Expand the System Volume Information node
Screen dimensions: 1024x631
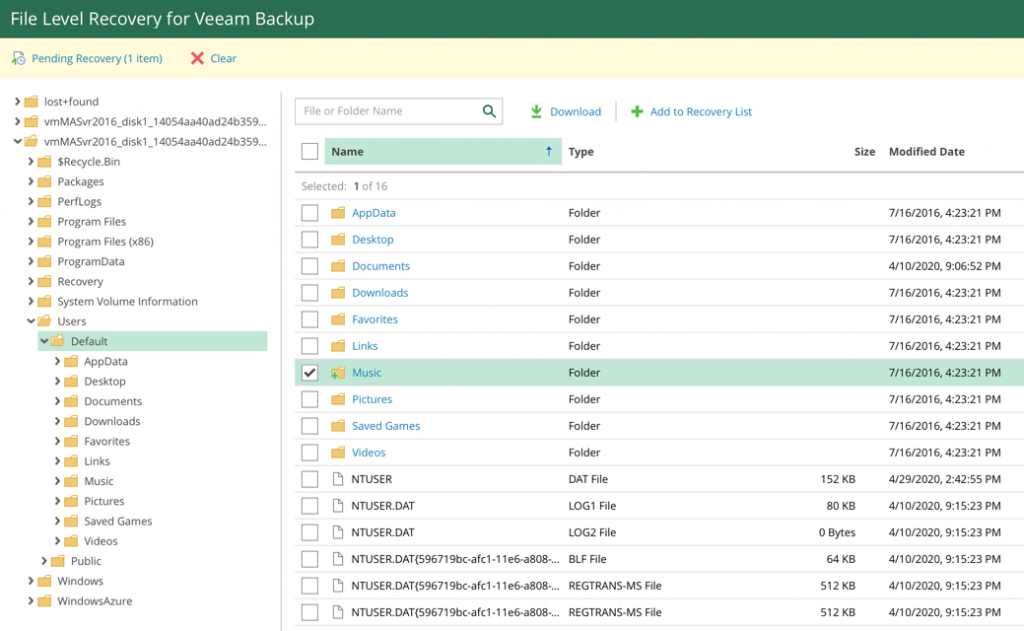[31, 301]
